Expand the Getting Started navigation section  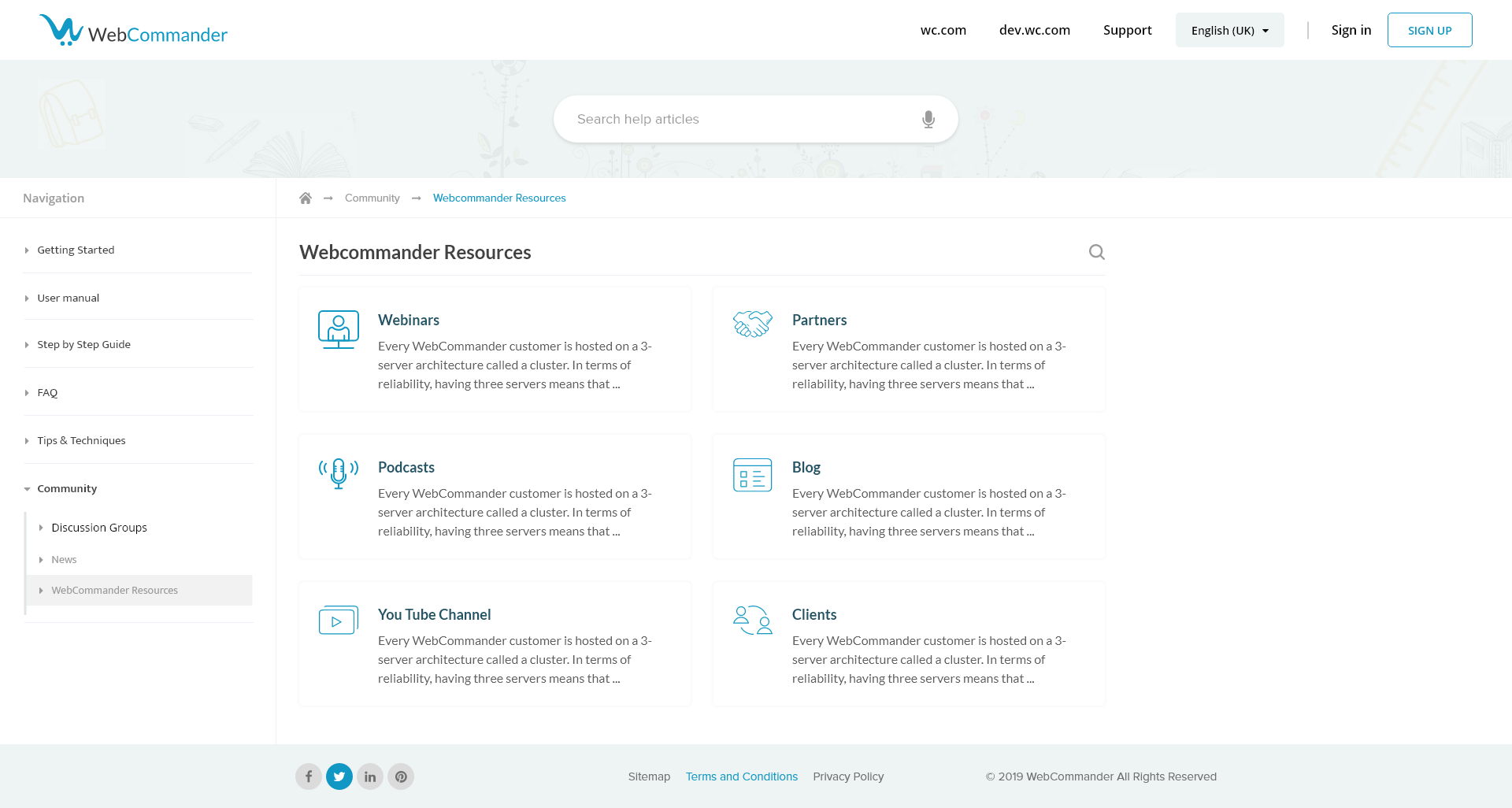(x=76, y=250)
